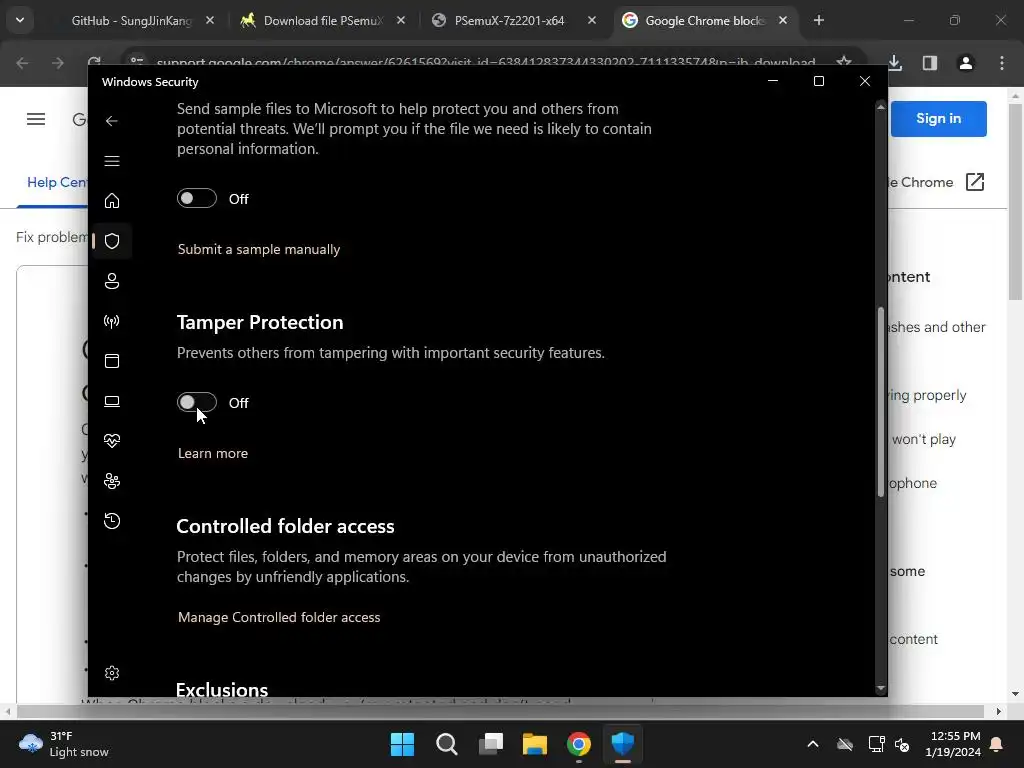Click the Windows Security vertical scrollbar thumb
Image resolution: width=1024 pixels, height=768 pixels.
pos(880,402)
